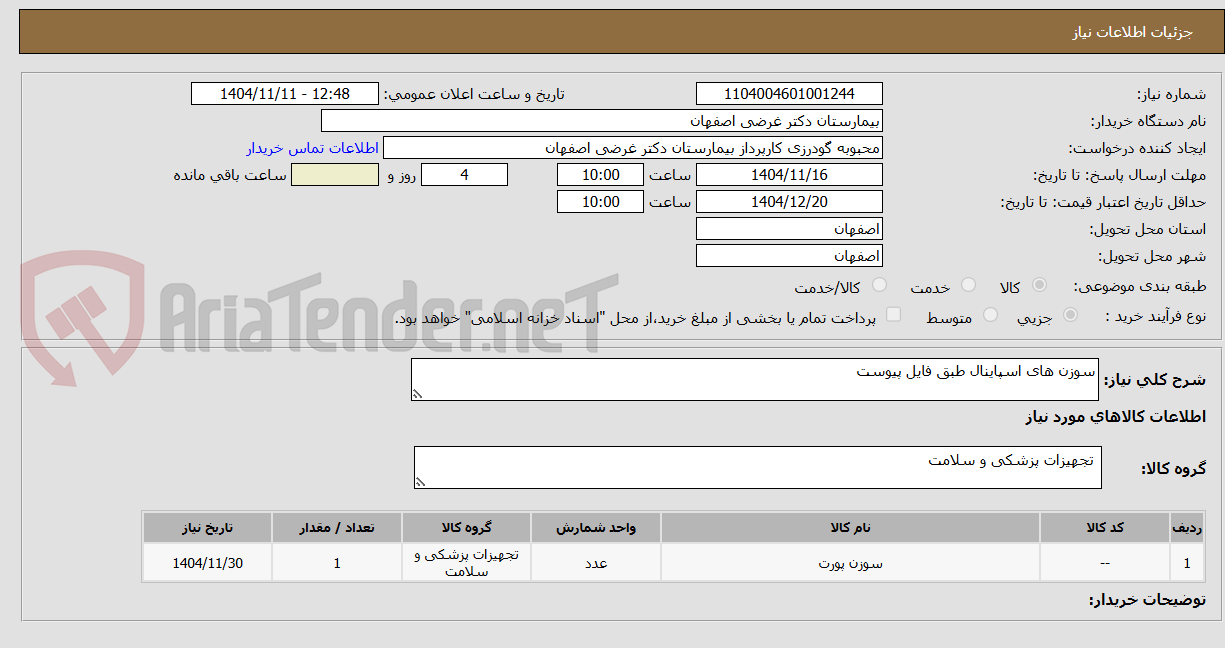Image resolution: width=1225 pixels, height=648 pixels.
Task: Open the buyer contact info link
Action: (312, 148)
